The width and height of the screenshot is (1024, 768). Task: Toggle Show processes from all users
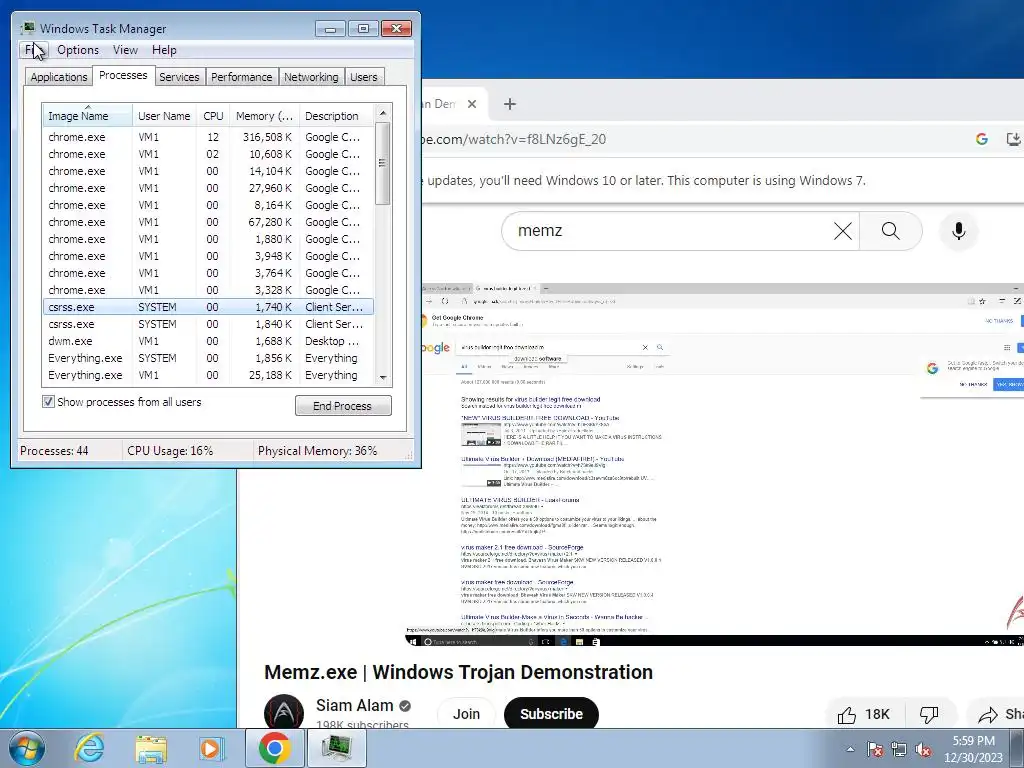coord(48,402)
